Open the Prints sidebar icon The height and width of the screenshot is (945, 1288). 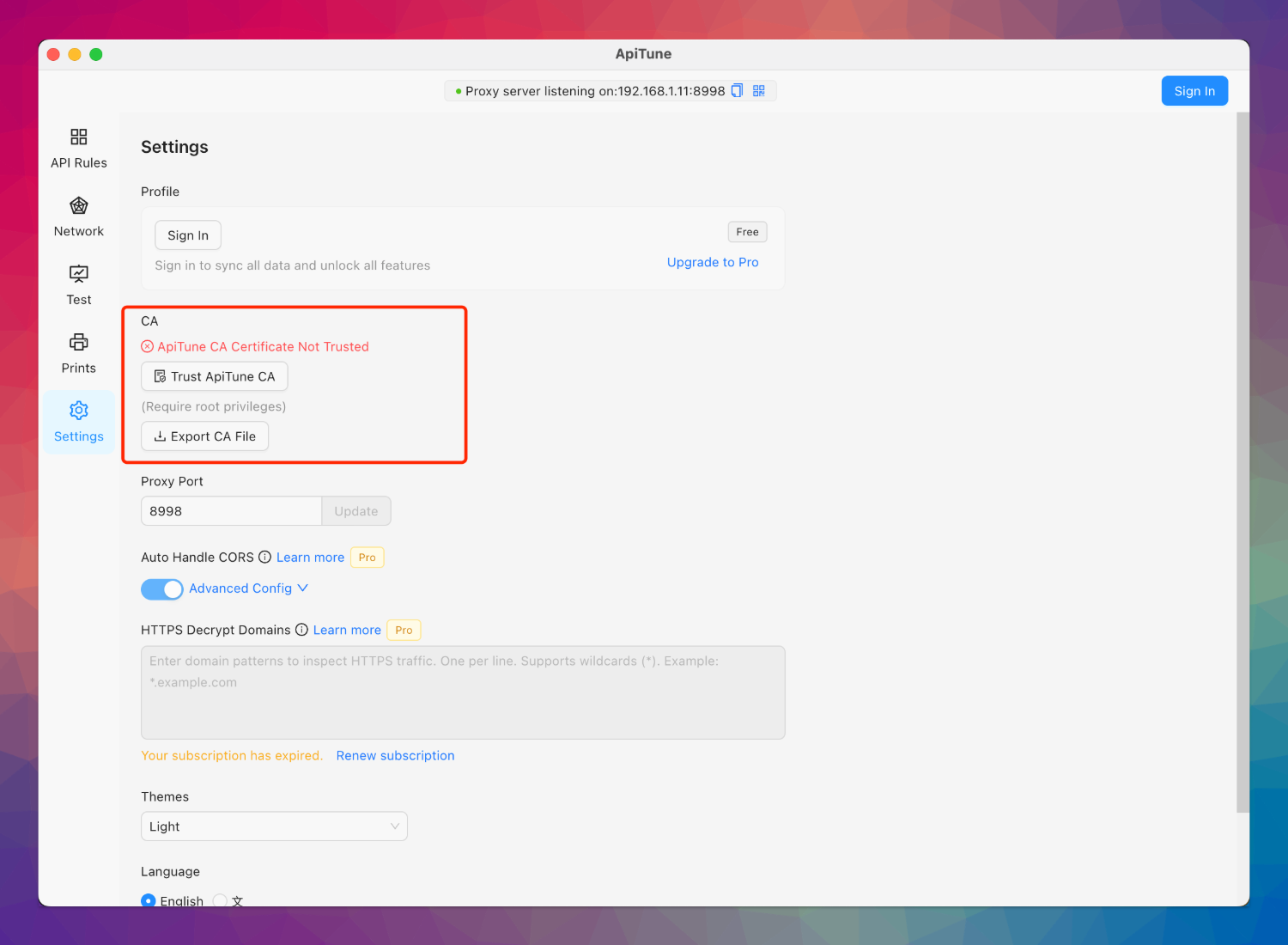coord(78,343)
